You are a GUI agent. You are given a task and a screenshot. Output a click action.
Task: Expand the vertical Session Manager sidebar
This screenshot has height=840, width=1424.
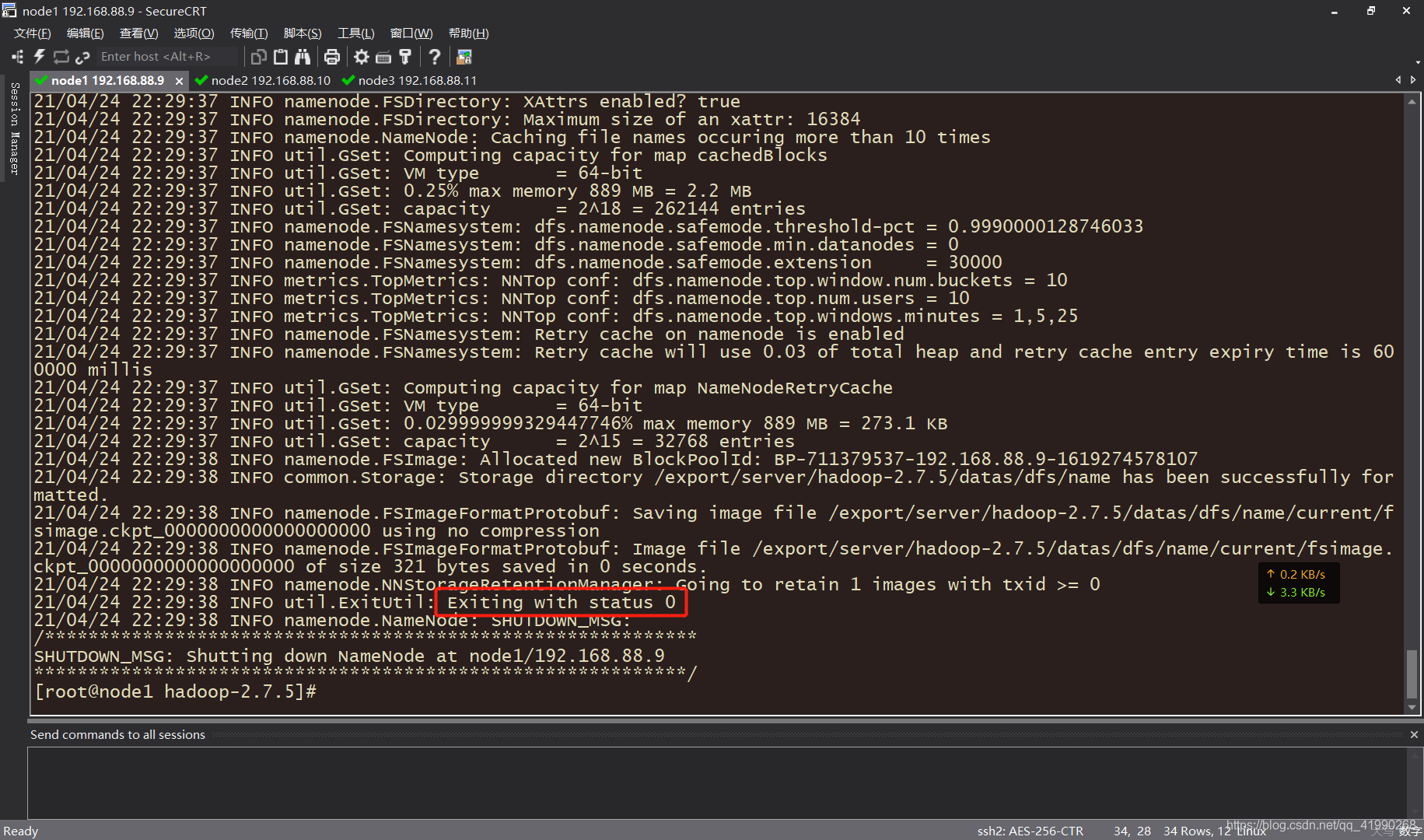(14, 128)
